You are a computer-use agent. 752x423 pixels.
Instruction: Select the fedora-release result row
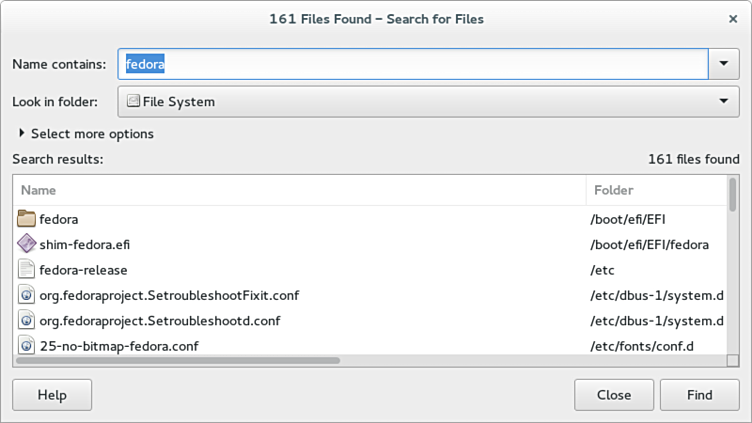[x=300, y=270]
